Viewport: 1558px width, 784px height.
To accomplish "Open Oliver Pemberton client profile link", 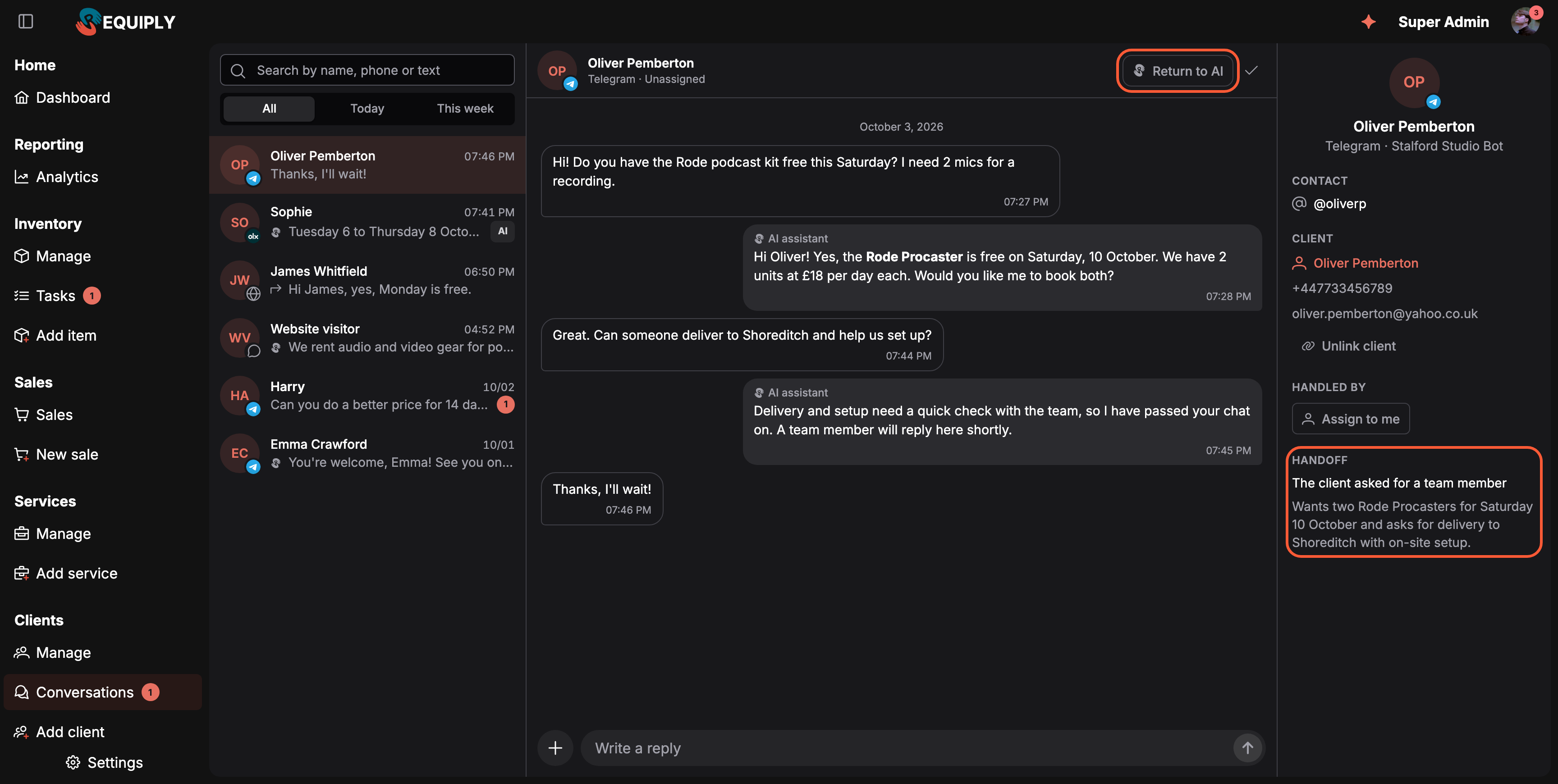I will [x=1355, y=263].
